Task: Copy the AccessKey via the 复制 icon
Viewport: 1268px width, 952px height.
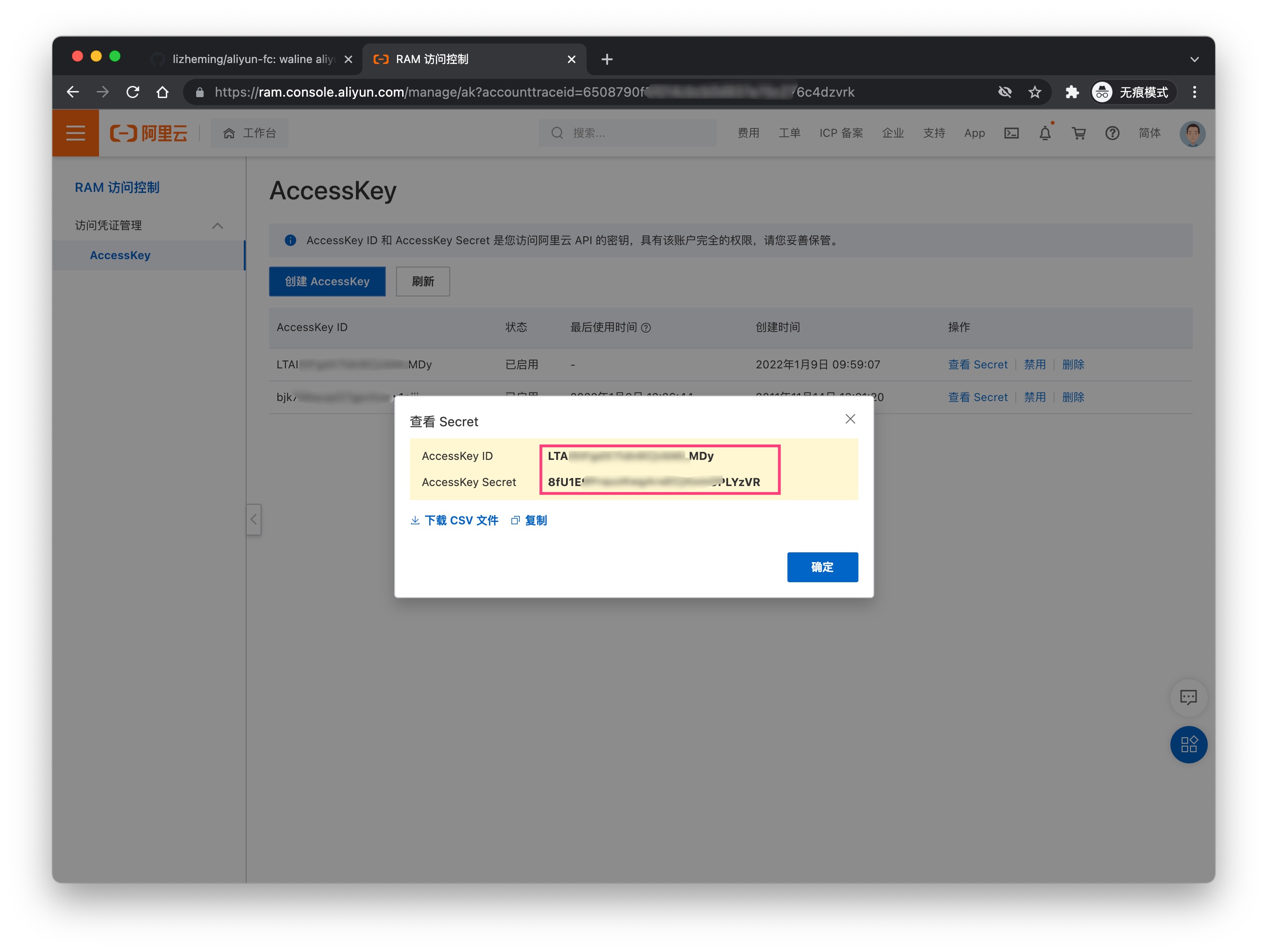Action: click(x=515, y=521)
